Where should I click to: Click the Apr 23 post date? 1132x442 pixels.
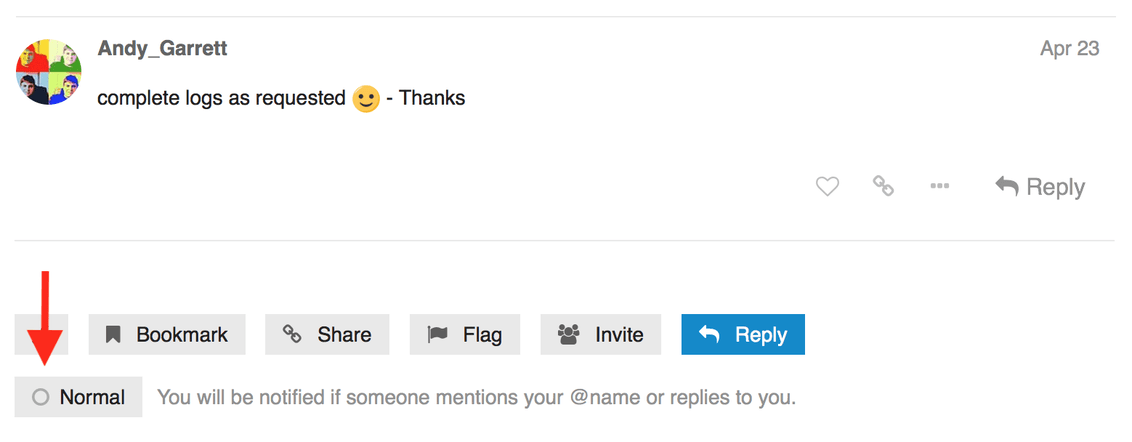pyautogui.click(x=1069, y=48)
